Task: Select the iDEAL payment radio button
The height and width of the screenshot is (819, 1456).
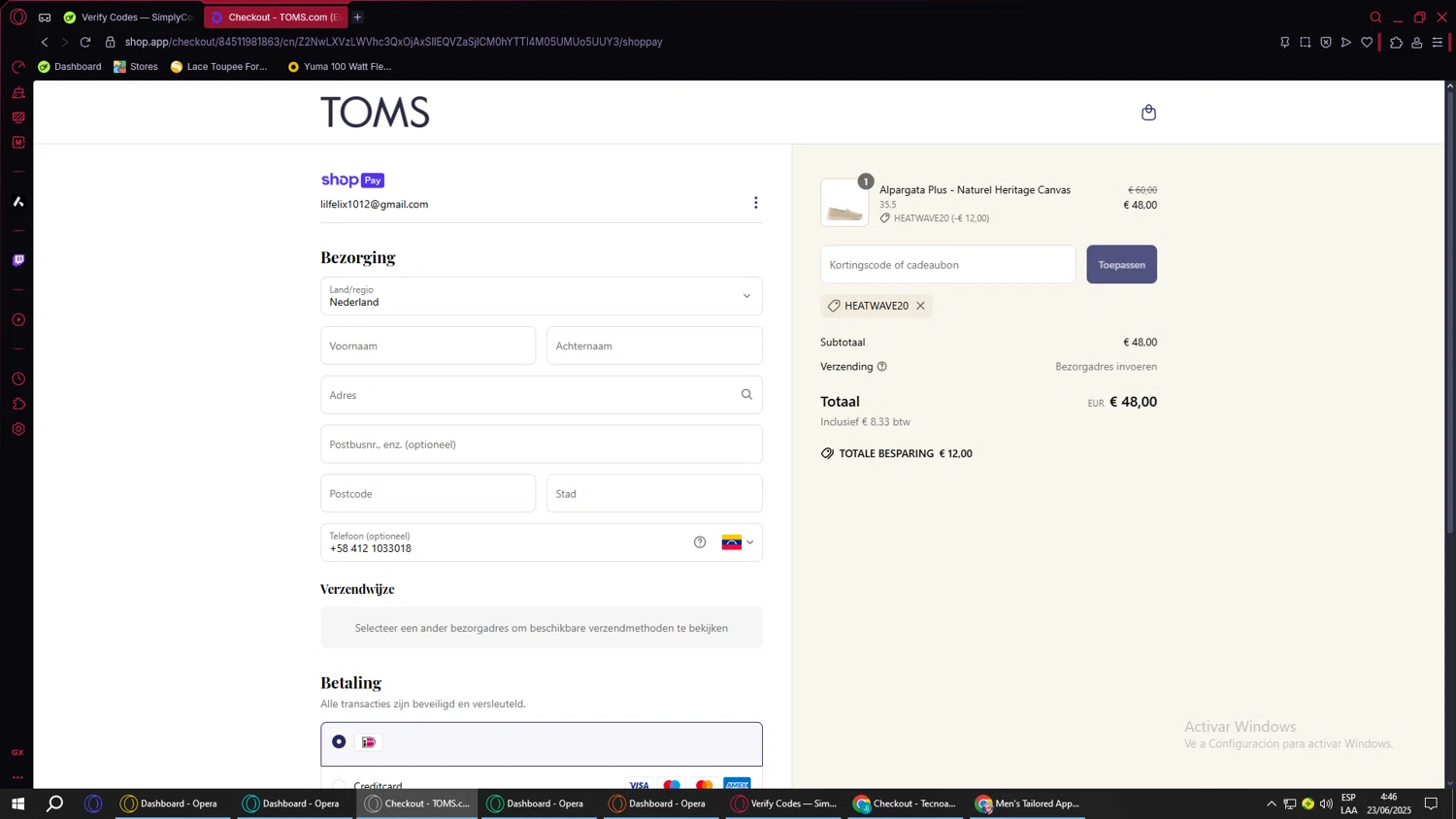Action: click(x=339, y=741)
